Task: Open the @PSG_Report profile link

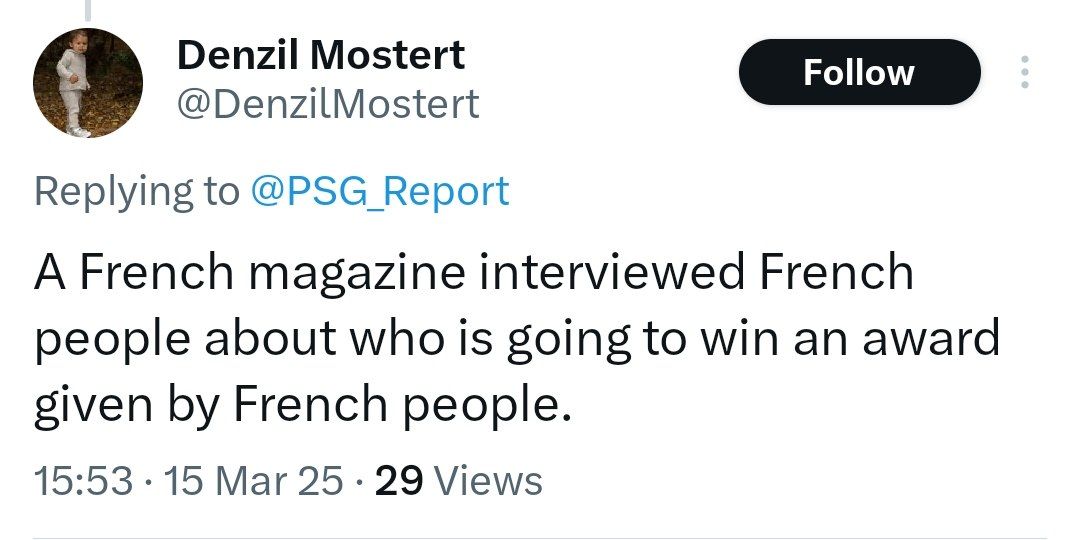Action: tap(380, 191)
